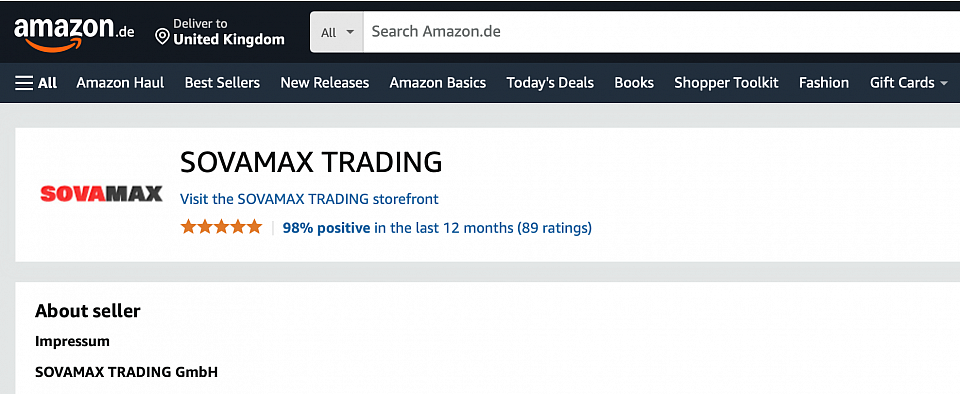Screen dimensions: 960x394
Task: Click the orange star rating
Action: (x=221, y=228)
